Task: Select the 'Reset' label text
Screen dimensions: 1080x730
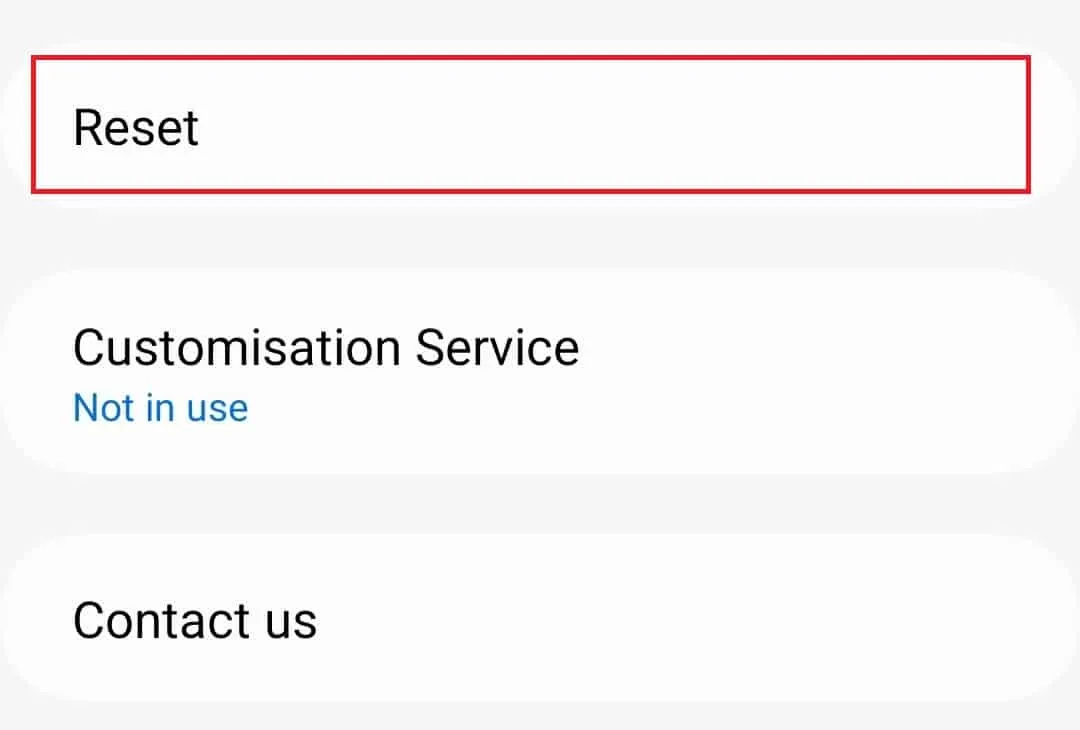Action: 136,128
